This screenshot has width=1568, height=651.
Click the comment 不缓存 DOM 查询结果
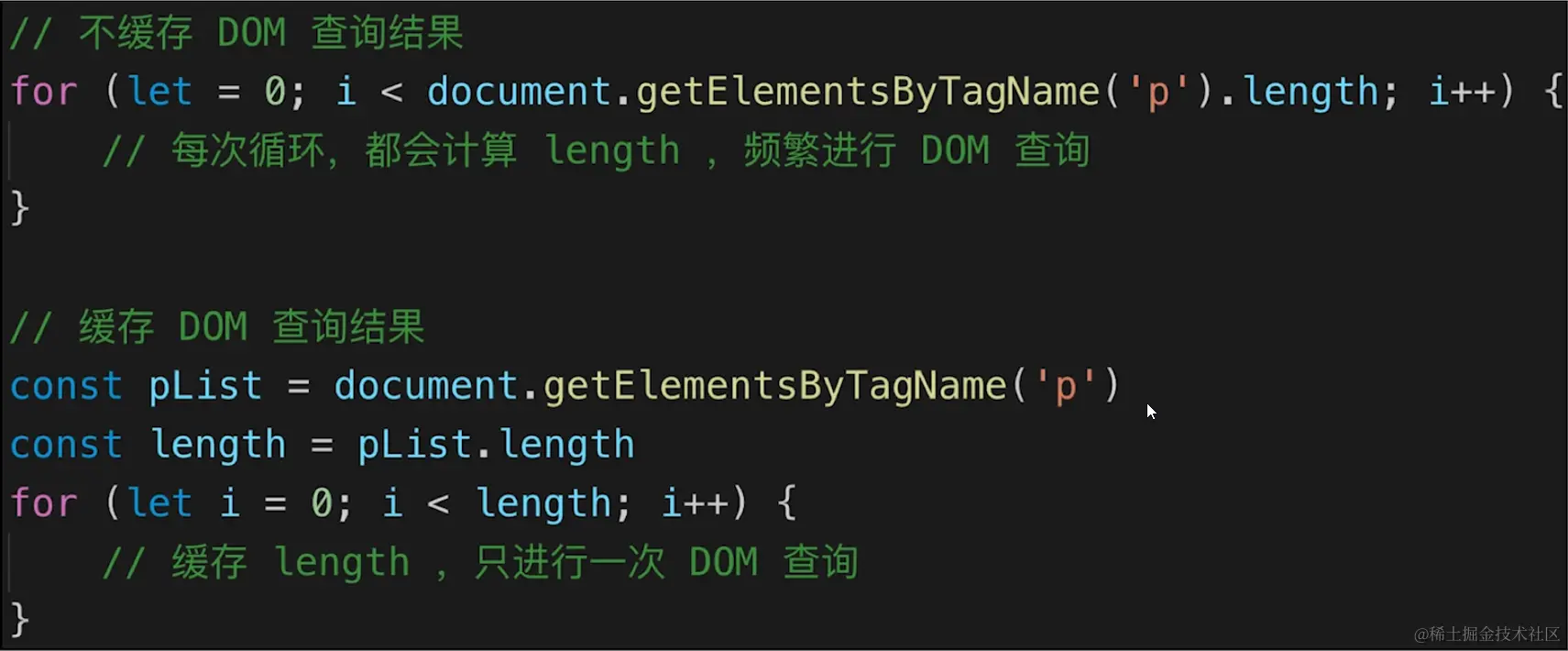[x=236, y=33]
